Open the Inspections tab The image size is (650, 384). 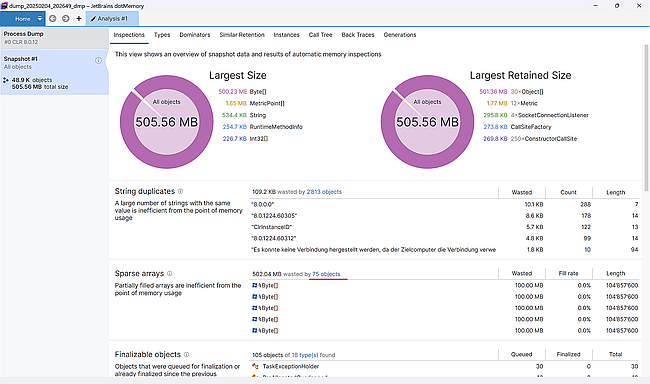[x=129, y=35]
